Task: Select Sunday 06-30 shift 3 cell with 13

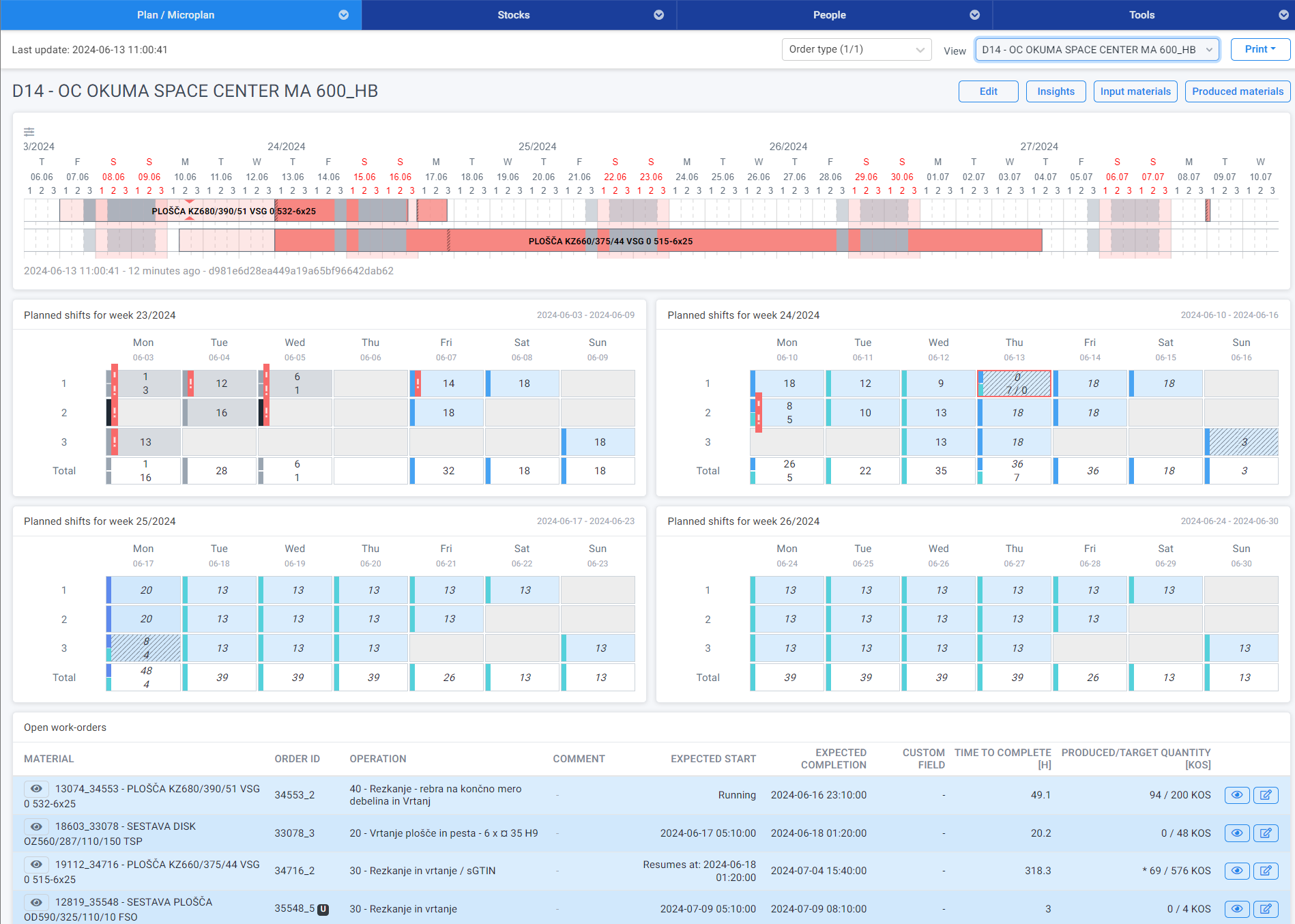Action: (x=1241, y=648)
